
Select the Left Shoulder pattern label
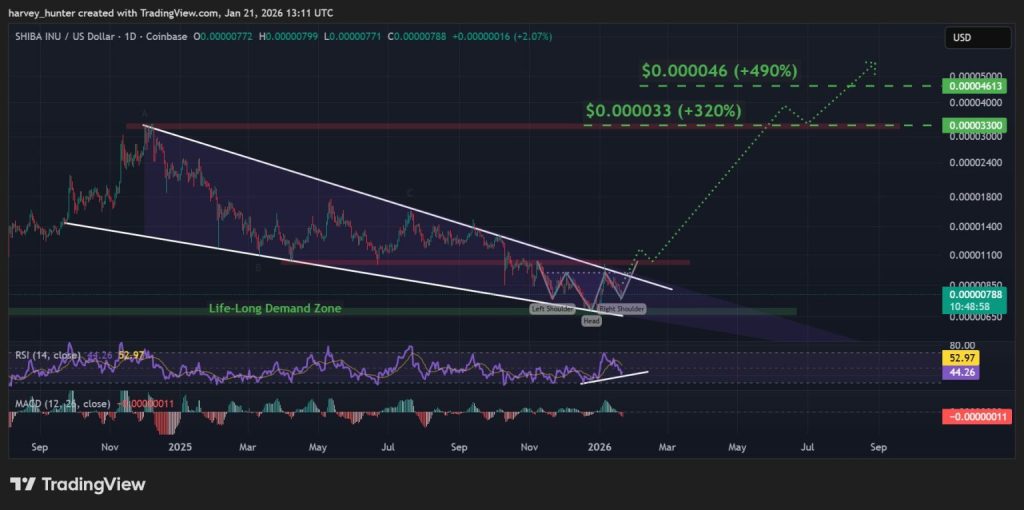(x=552, y=310)
